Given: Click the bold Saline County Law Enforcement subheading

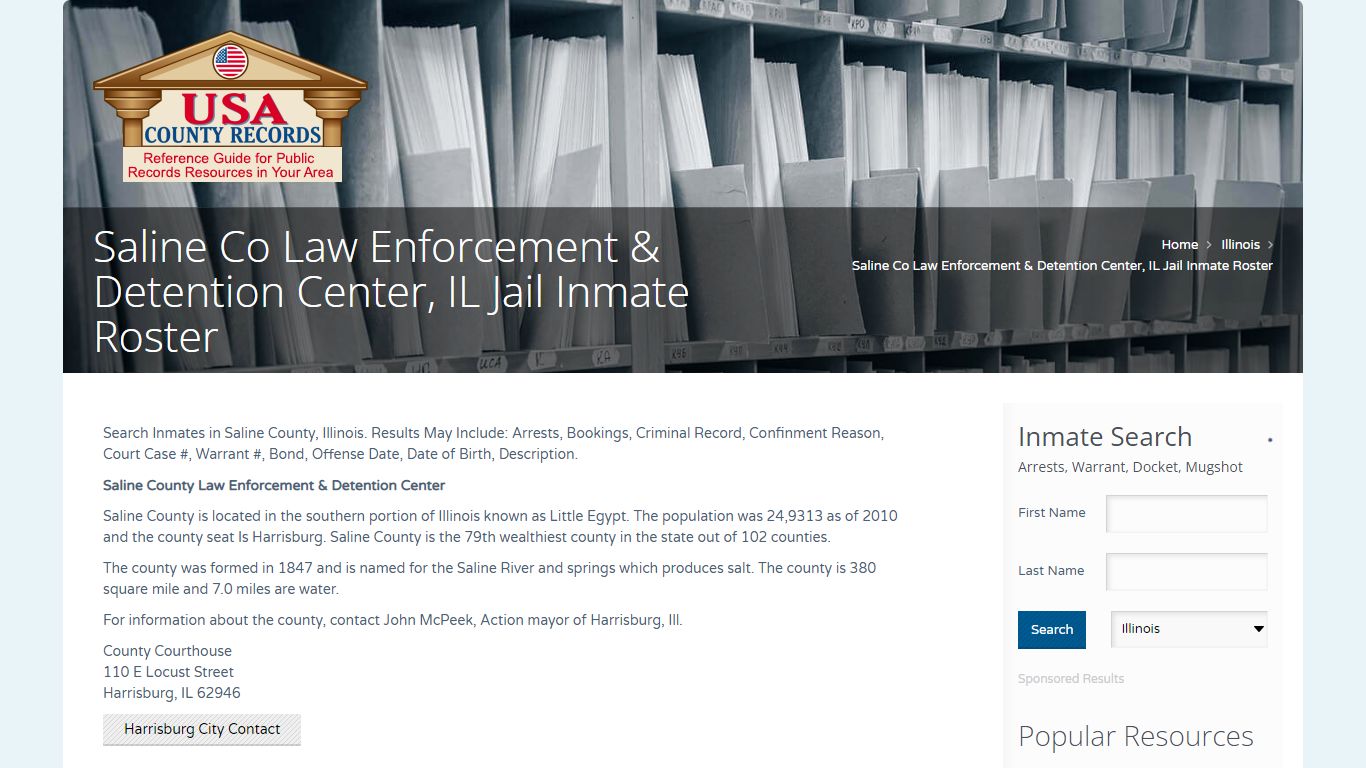Looking at the screenshot, I should [x=274, y=486].
